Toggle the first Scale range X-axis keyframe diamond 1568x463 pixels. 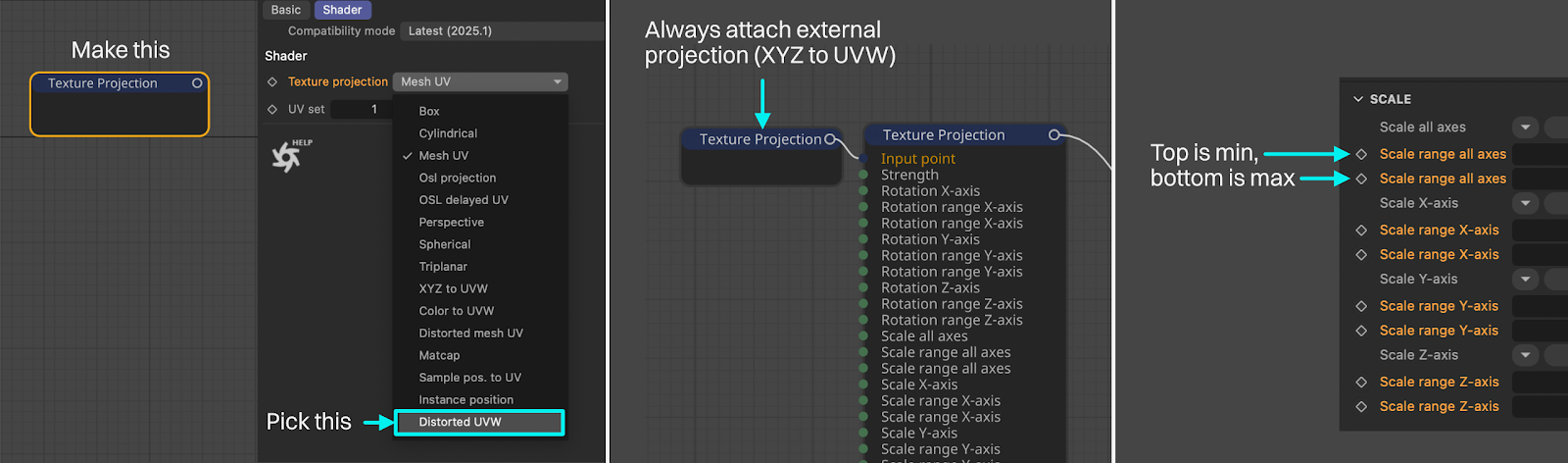1361,230
